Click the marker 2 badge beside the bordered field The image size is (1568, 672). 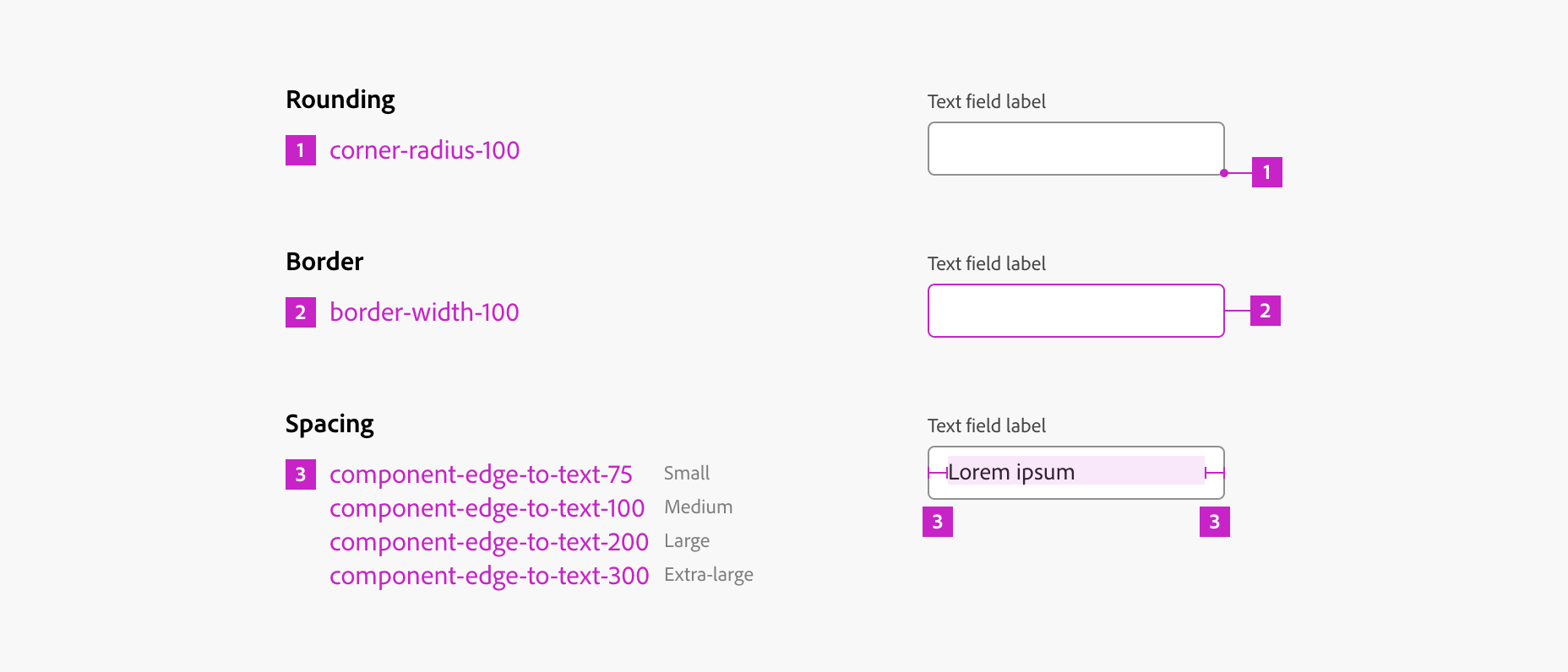pos(1265,311)
